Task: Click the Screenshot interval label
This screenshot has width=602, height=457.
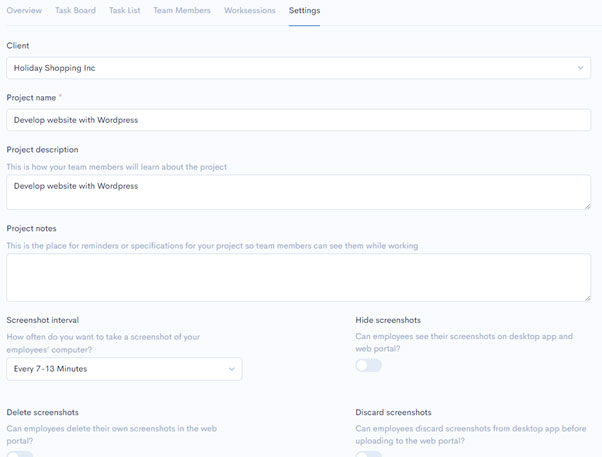Action: pyautogui.click(x=43, y=320)
